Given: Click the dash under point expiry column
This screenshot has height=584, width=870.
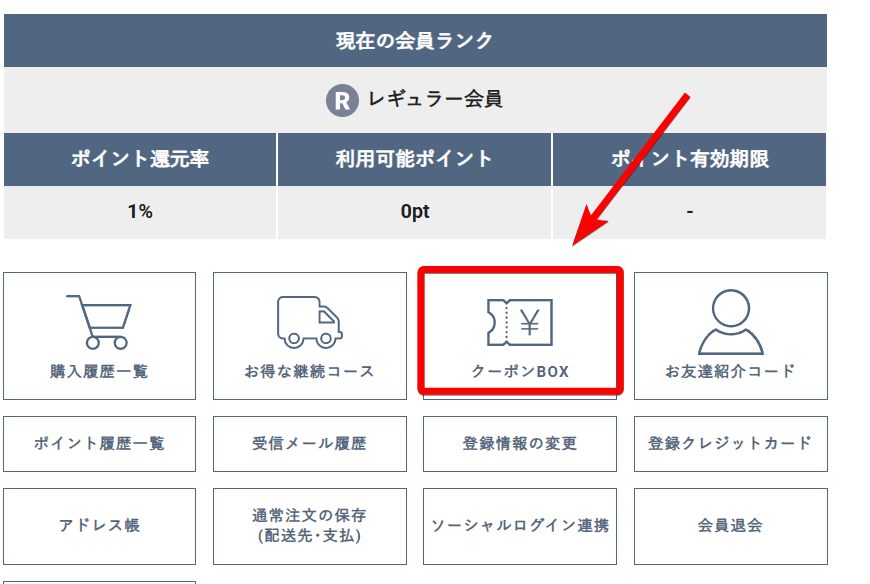Looking at the screenshot, I should 689,212.
